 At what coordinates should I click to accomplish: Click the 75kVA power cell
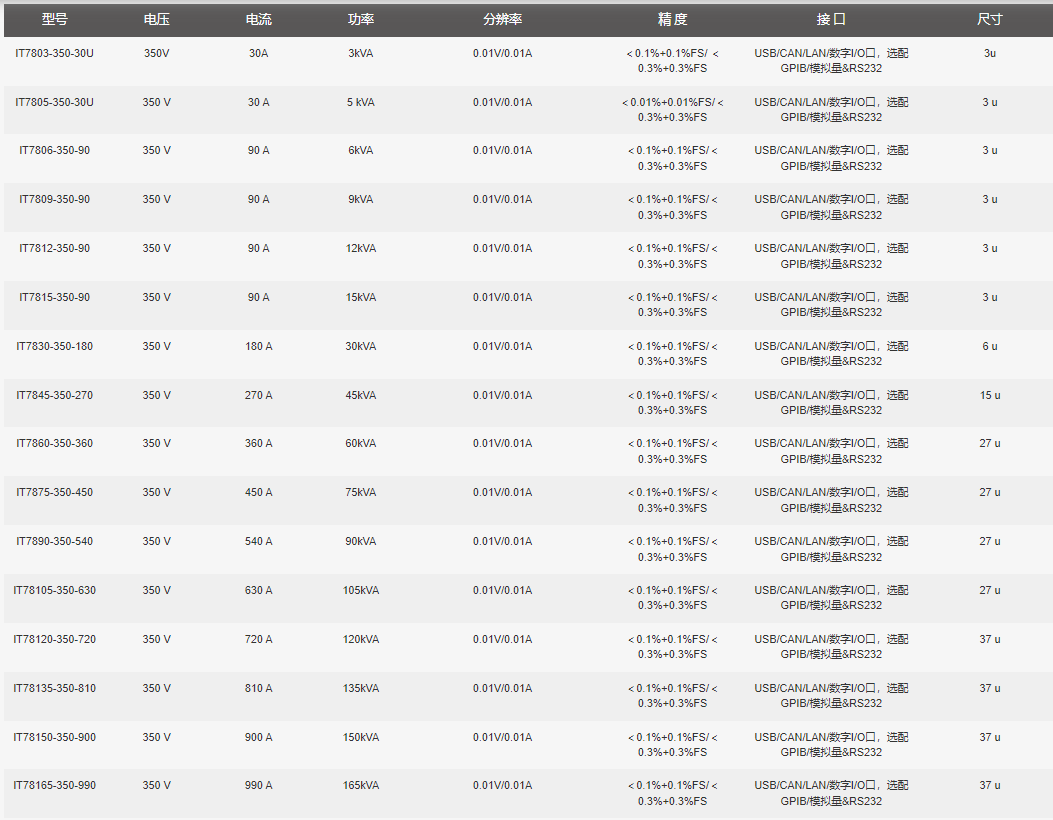(361, 492)
